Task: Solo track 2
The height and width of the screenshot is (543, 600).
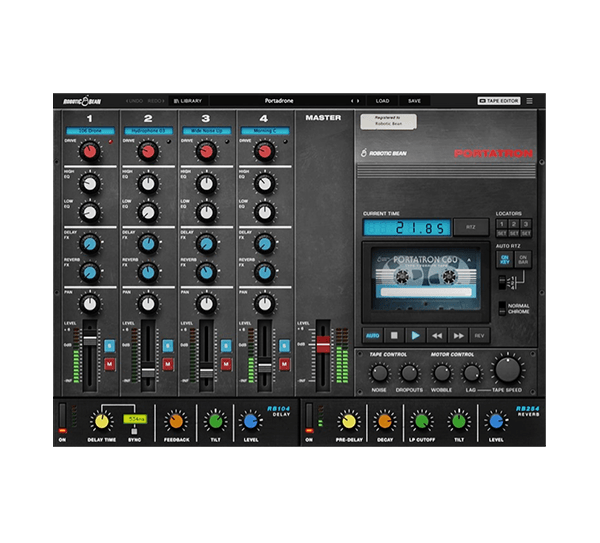Action: [x=168, y=346]
